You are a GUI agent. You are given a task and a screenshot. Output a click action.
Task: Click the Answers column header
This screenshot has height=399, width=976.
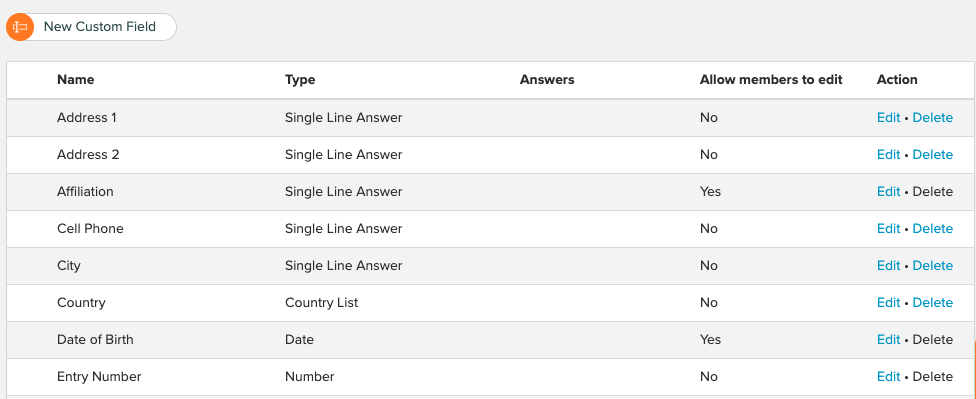(x=547, y=80)
